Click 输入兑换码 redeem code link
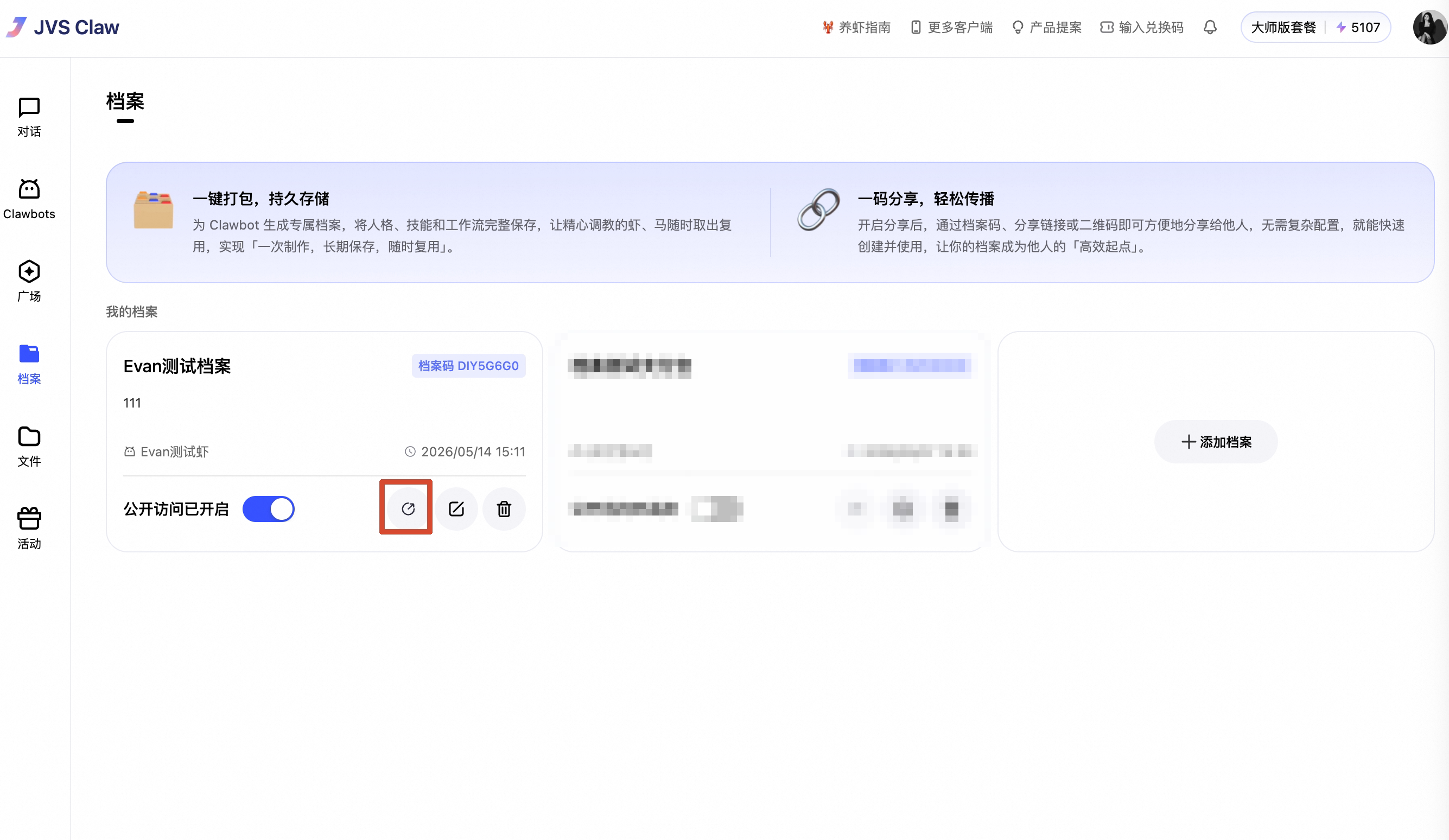 click(1142, 27)
